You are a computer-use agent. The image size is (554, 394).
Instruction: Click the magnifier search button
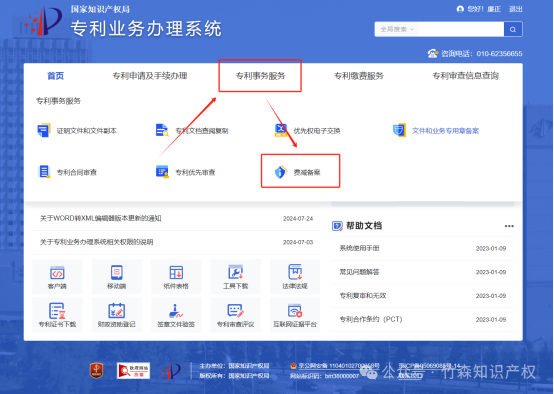point(513,29)
